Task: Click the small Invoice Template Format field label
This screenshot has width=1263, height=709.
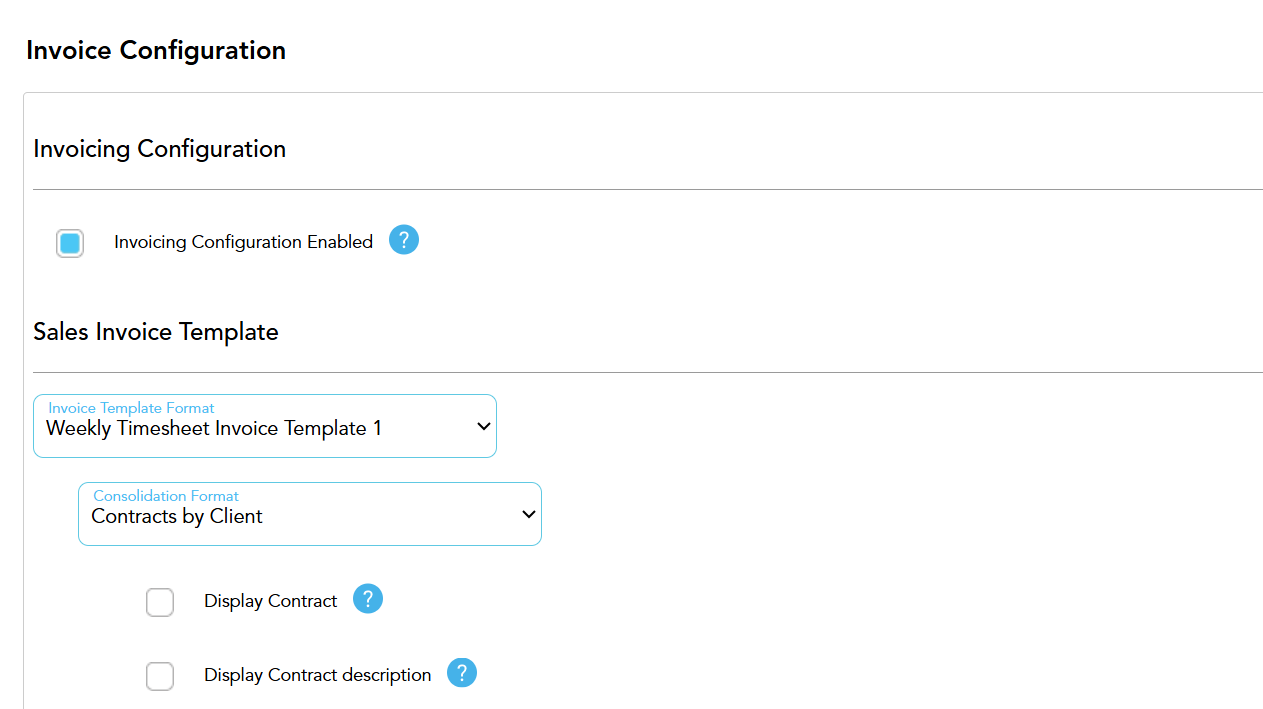Action: [x=131, y=408]
